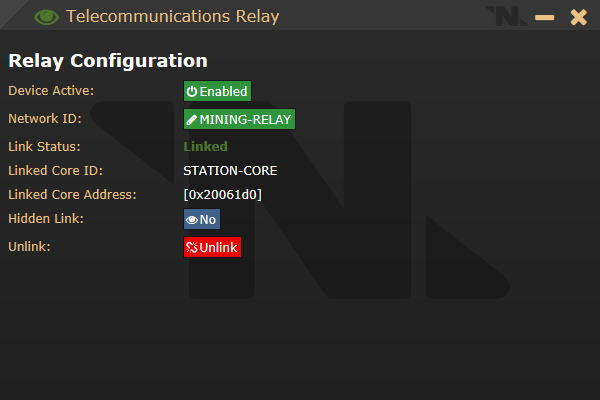Click the power icon on Enabled button
This screenshot has height=400, width=600.
(192, 91)
